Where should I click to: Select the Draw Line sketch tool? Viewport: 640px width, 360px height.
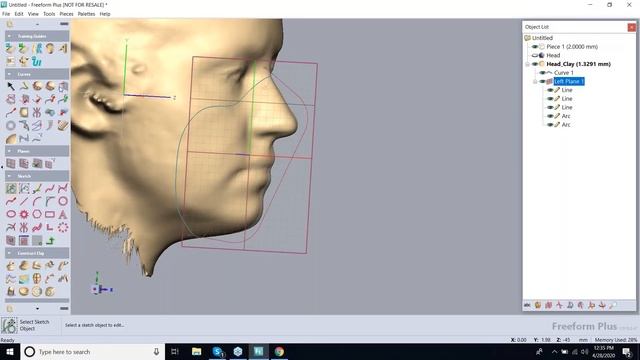tap(24, 201)
